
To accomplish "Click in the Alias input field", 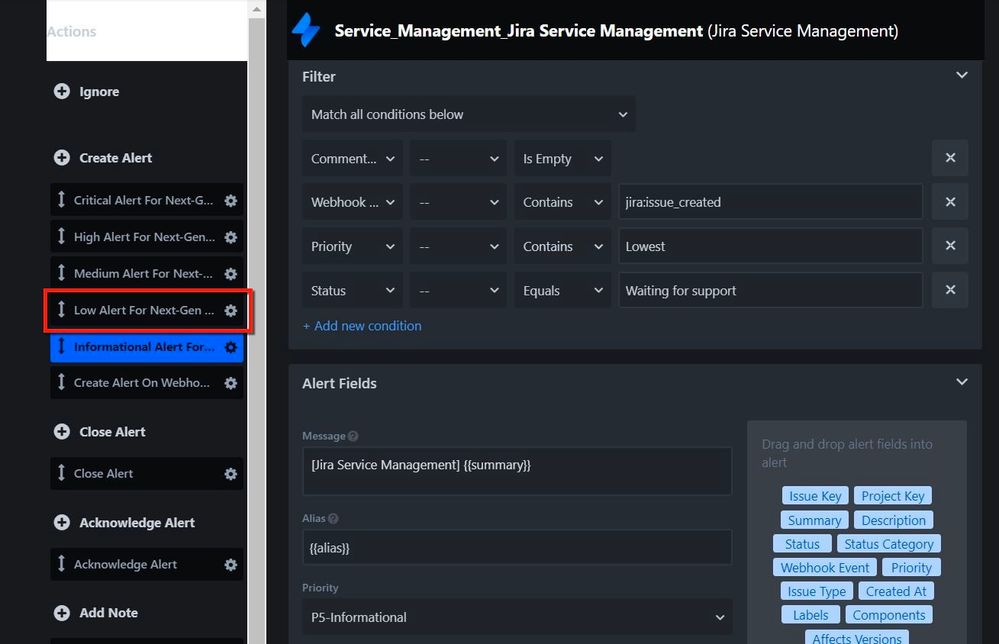I will coord(517,548).
